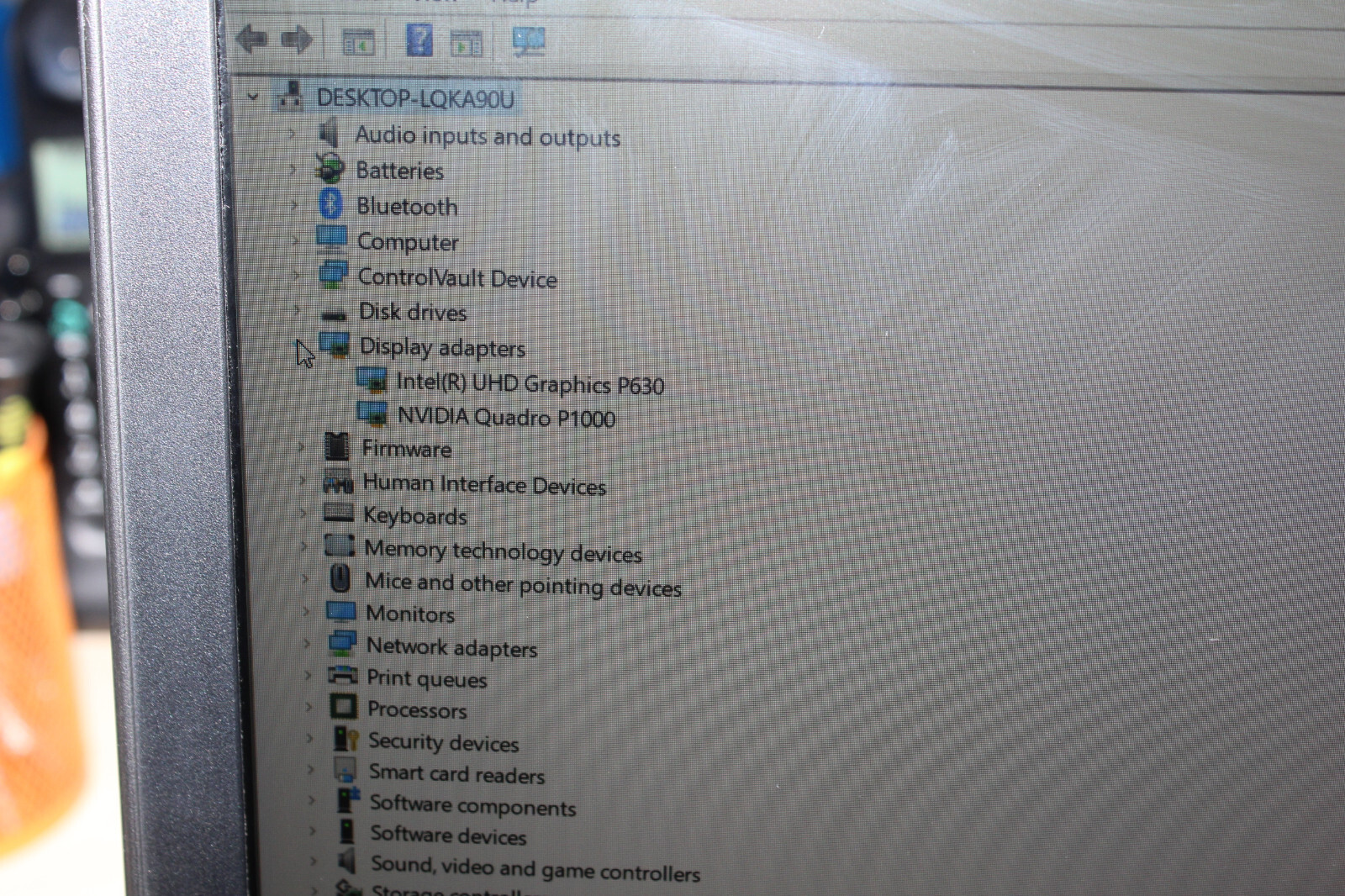Click the ControlVault Device icon
The width and height of the screenshot is (1345, 896).
click(x=334, y=274)
